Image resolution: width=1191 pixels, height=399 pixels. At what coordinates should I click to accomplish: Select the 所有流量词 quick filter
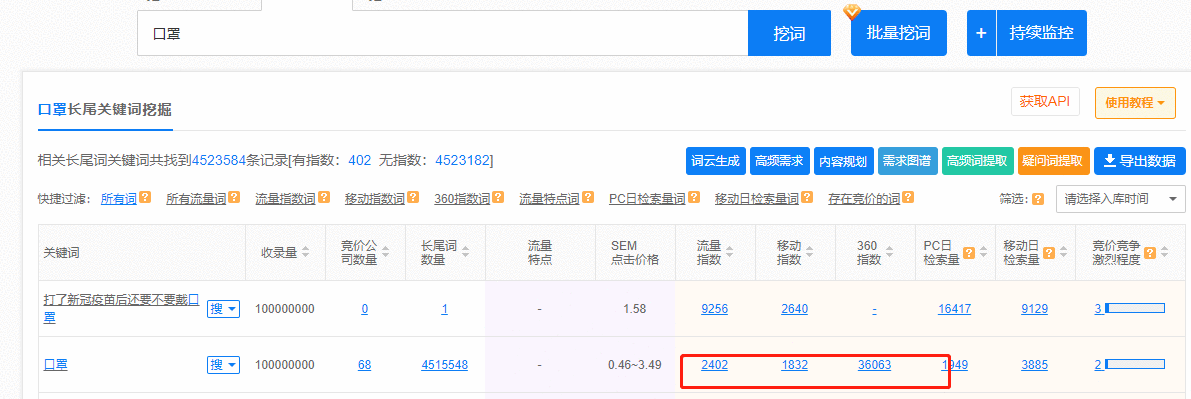(x=196, y=199)
